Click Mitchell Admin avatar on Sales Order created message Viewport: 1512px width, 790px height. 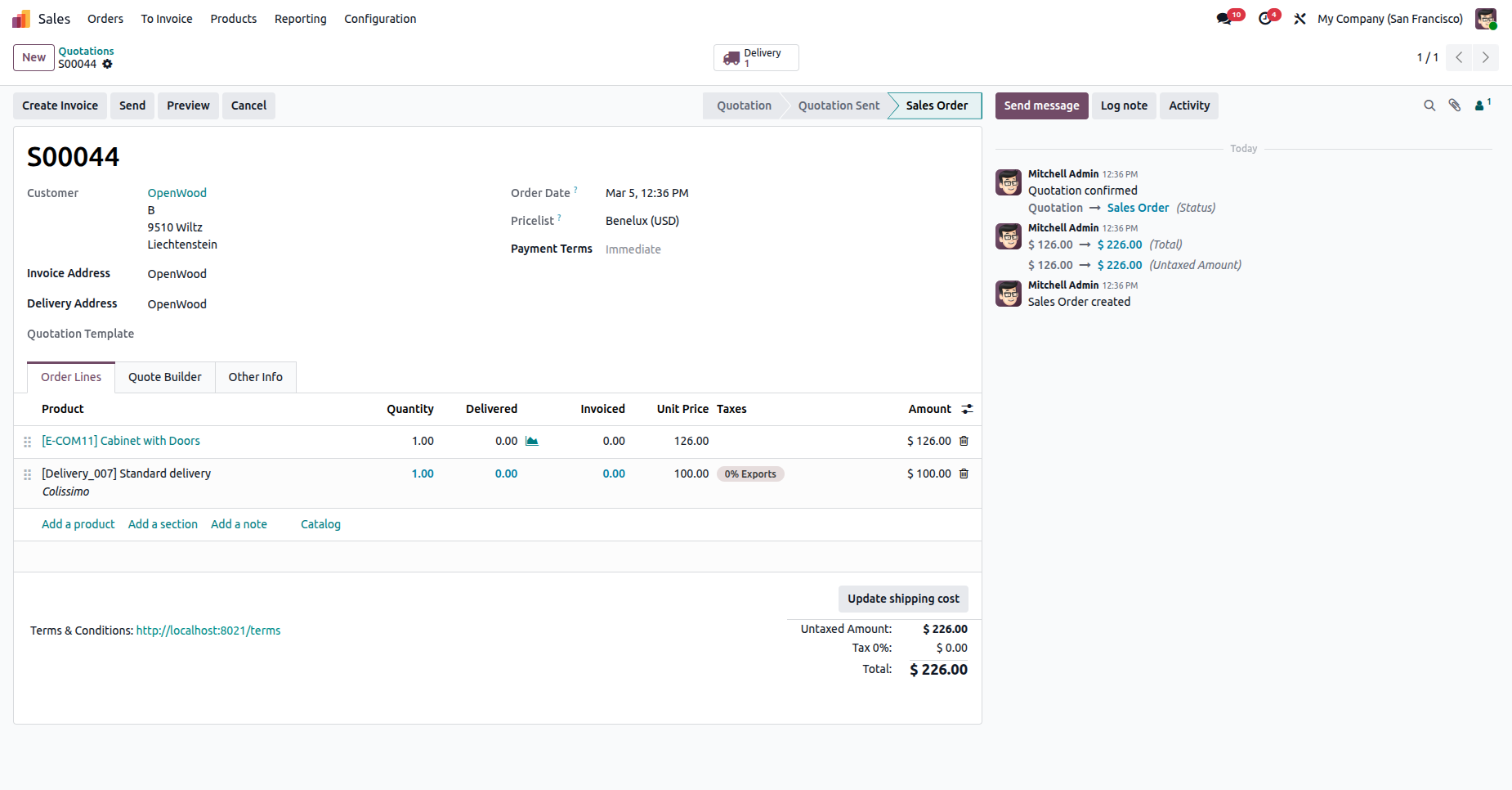pos(1009,294)
